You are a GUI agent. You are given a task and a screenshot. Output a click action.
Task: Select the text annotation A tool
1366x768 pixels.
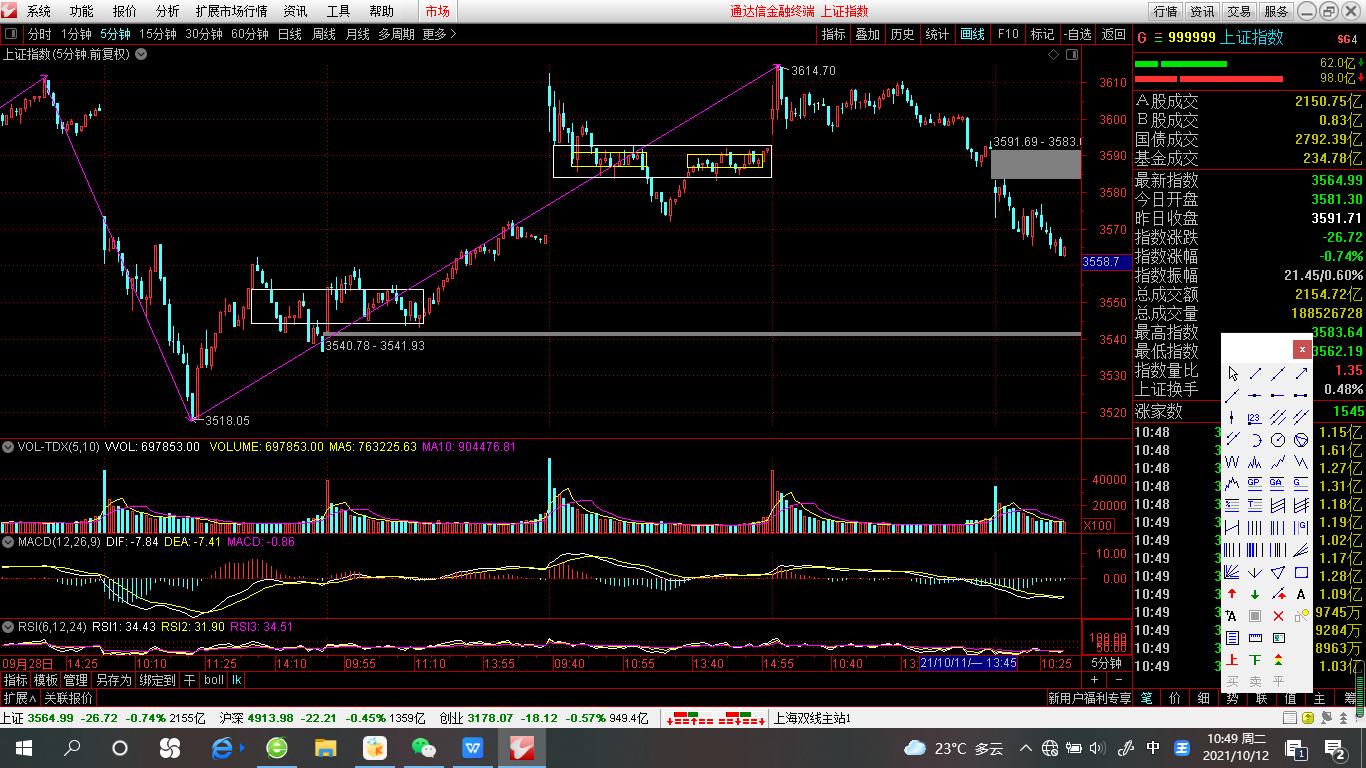coord(1301,594)
